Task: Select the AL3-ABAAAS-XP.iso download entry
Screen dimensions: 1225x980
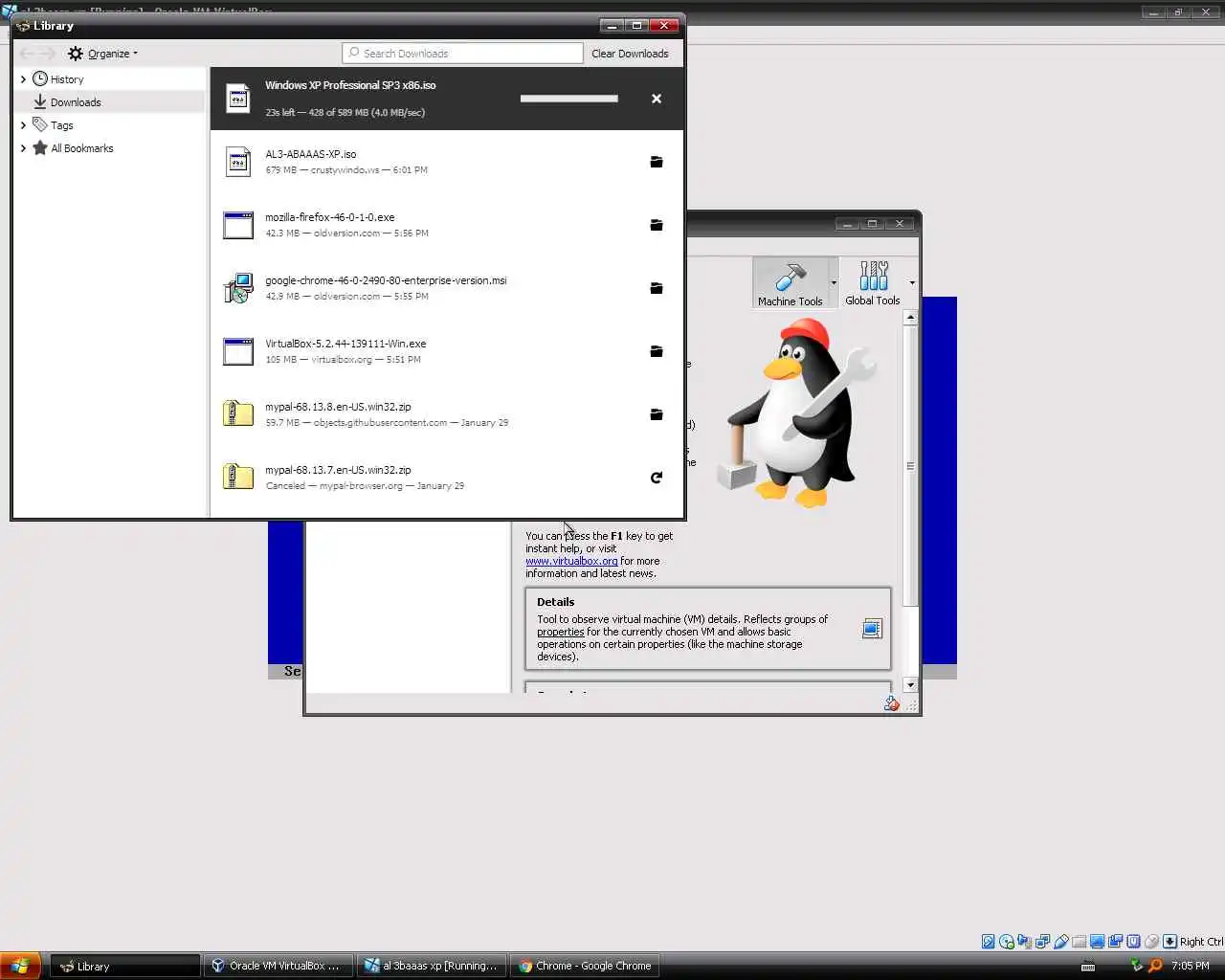Action: pyautogui.click(x=447, y=162)
